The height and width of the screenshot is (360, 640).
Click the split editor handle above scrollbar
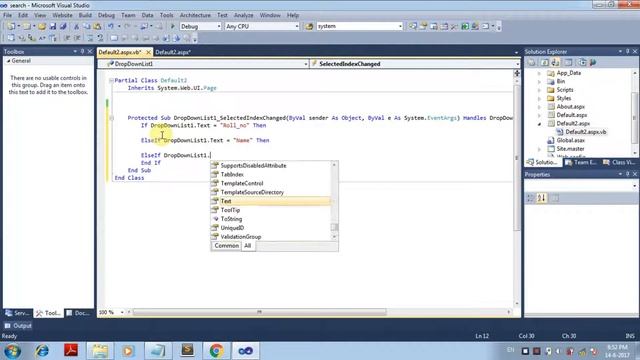(x=517, y=73)
